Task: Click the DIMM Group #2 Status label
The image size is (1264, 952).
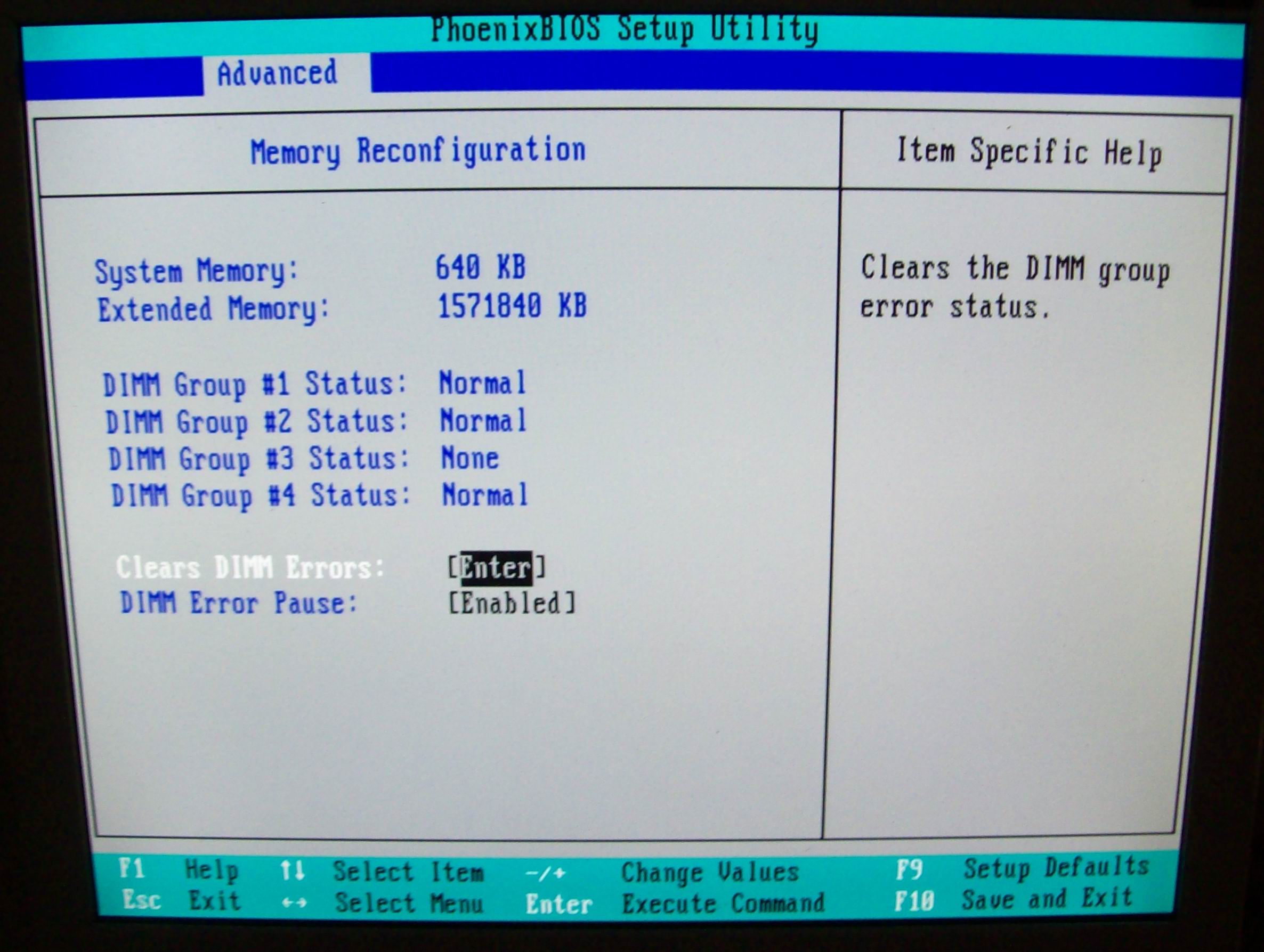Action: click(256, 422)
